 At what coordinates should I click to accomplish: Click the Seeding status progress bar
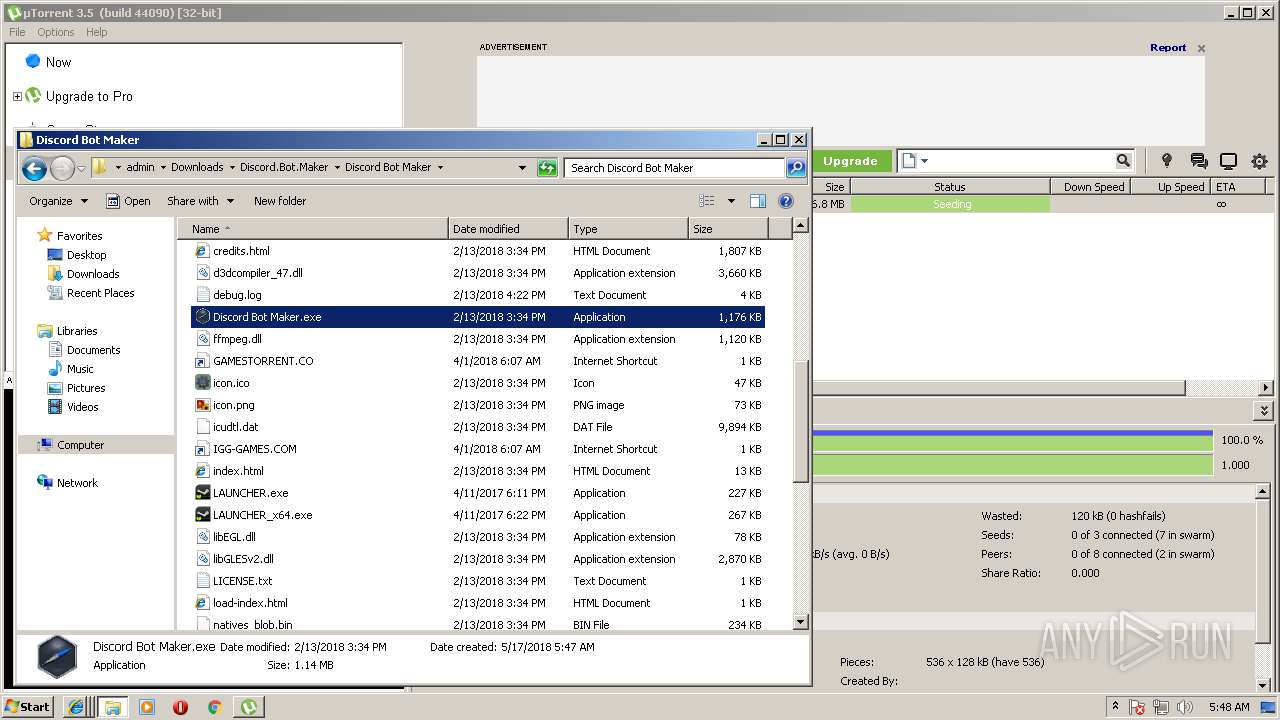(x=950, y=204)
